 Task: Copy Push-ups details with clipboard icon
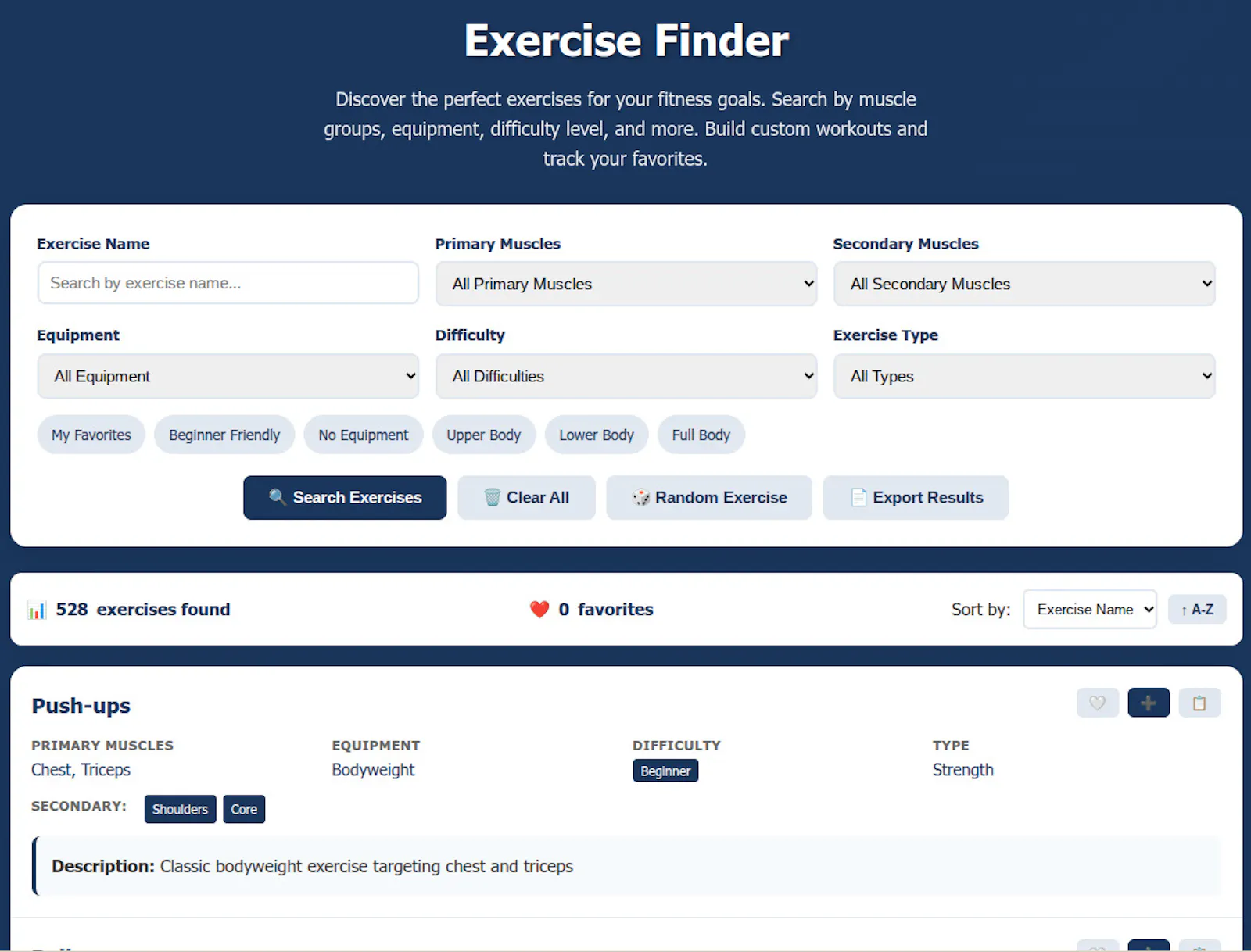[x=1199, y=703]
